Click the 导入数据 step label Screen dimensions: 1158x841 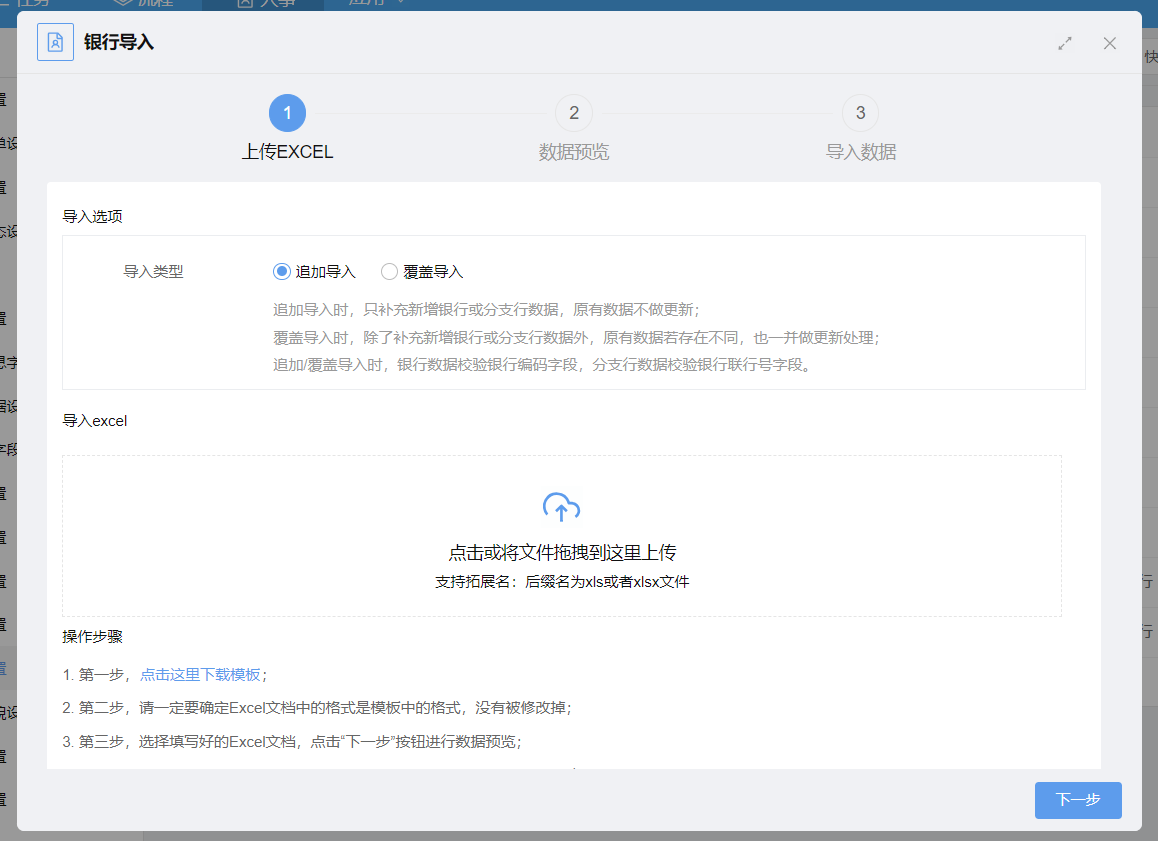tap(860, 152)
